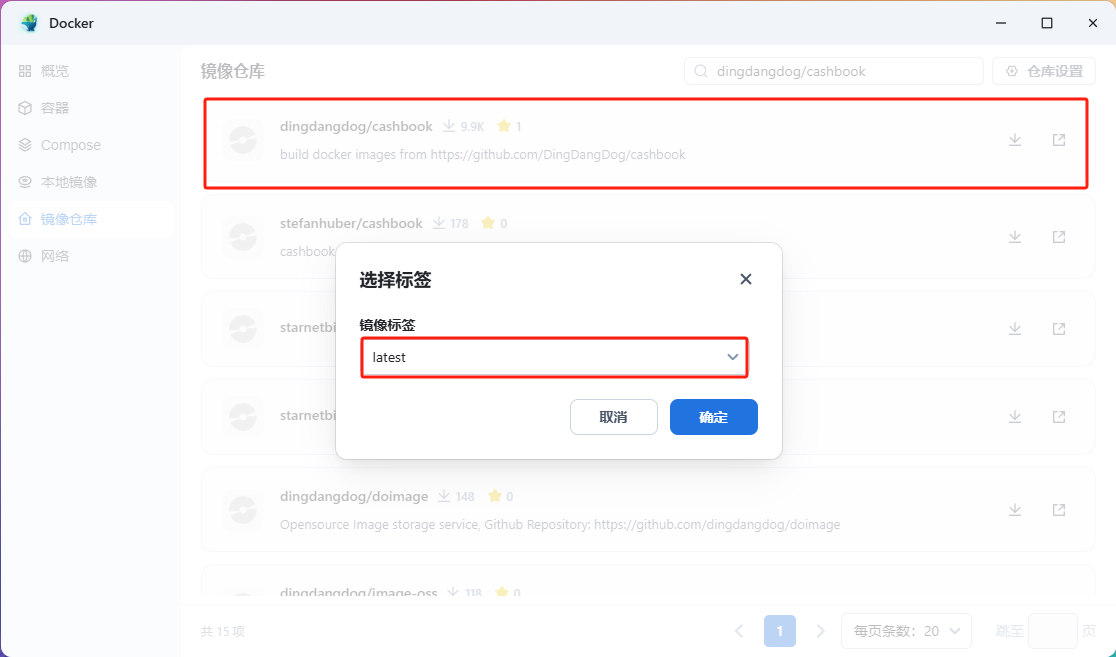1116x657 pixels.
Task: Open dingdangdog/cashbook external link
Action: click(x=1059, y=140)
